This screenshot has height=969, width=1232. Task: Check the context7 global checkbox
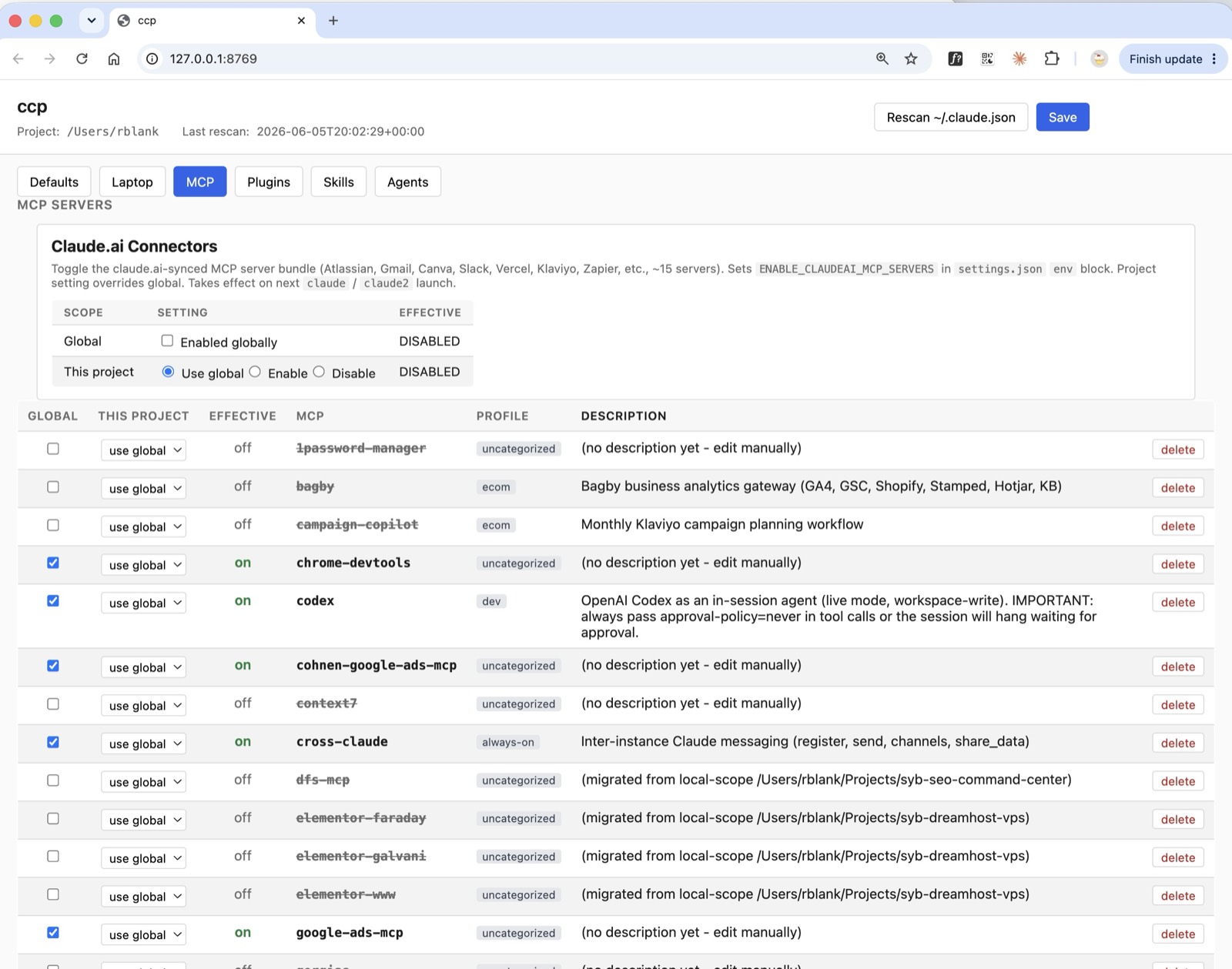pos(53,703)
